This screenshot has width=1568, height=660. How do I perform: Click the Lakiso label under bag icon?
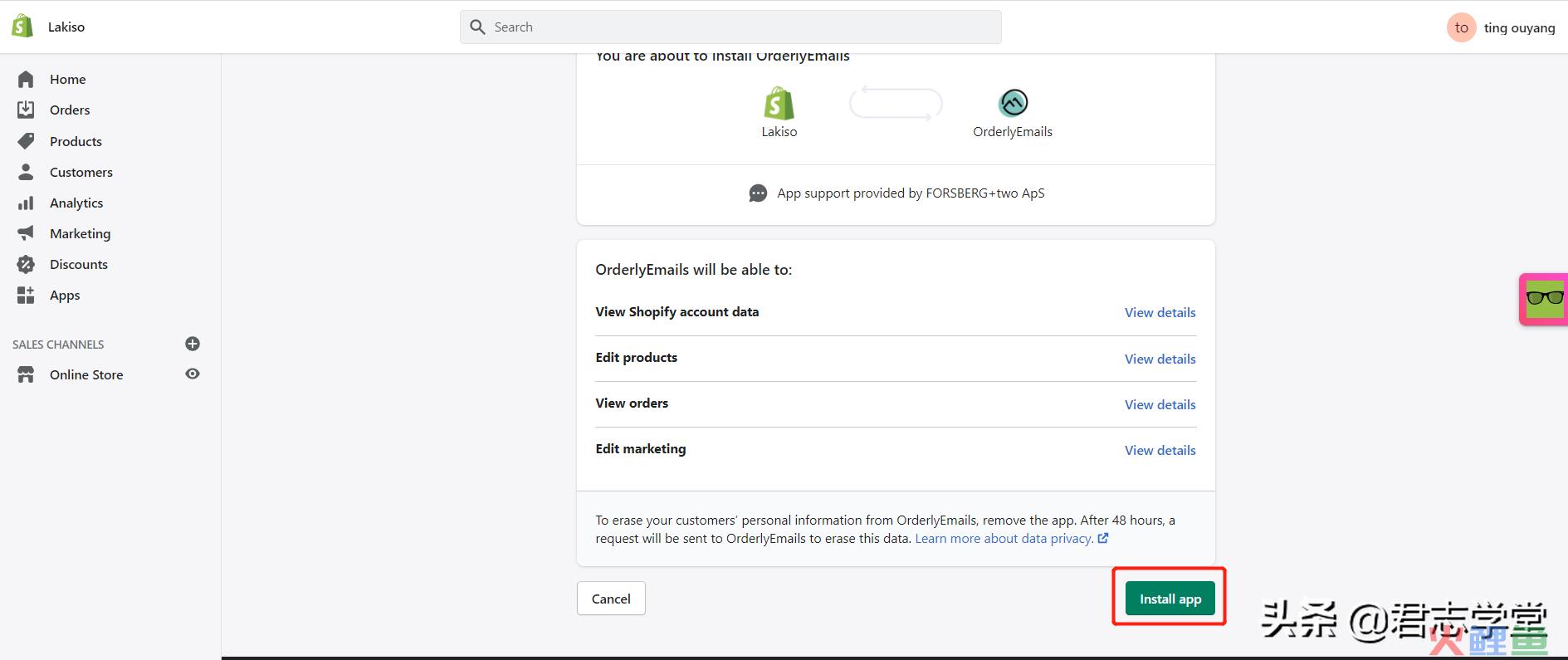[x=779, y=132]
